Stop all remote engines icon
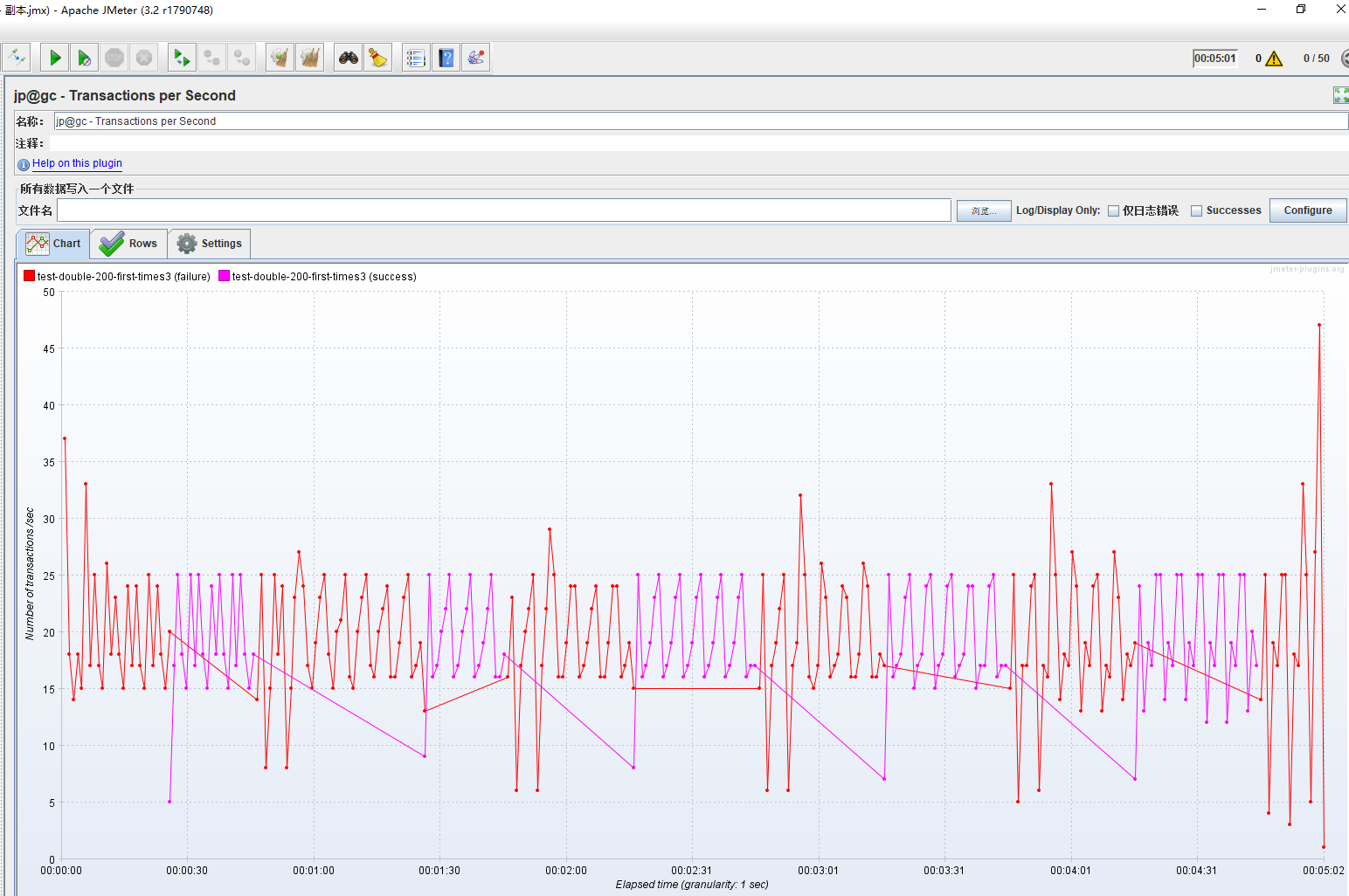1349x896 pixels. [211, 58]
